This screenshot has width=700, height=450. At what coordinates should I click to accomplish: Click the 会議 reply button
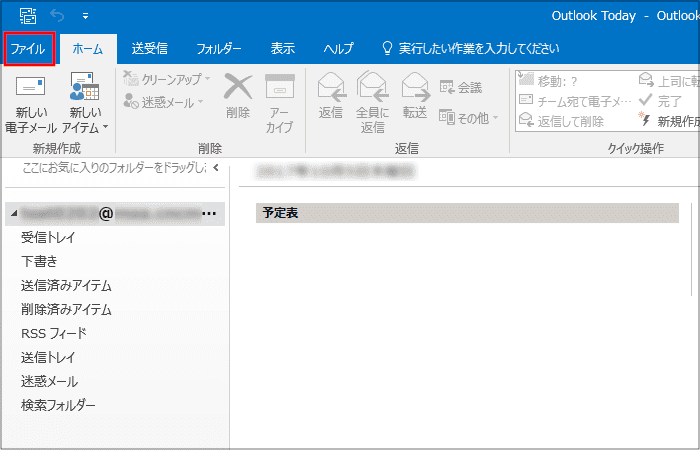coord(461,87)
